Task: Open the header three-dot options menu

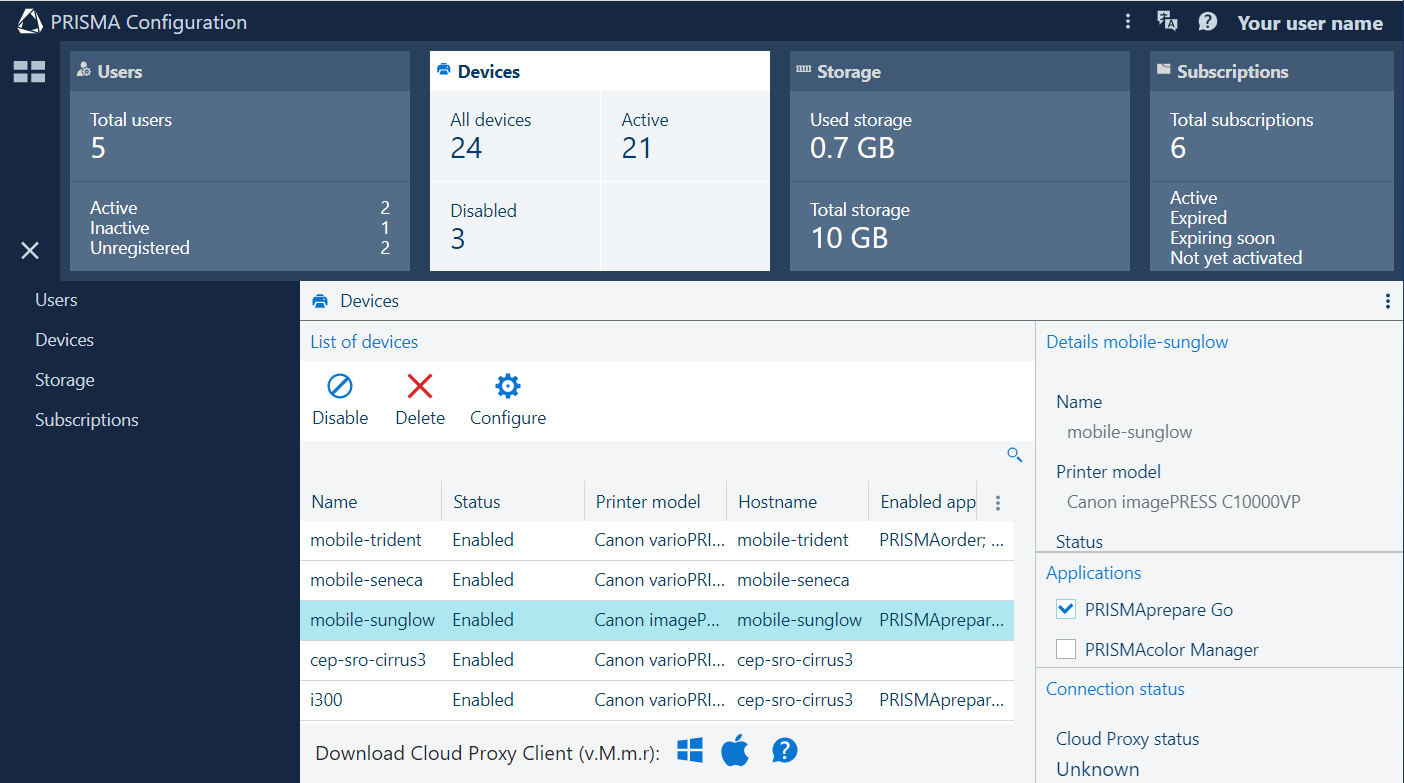Action: [1128, 21]
